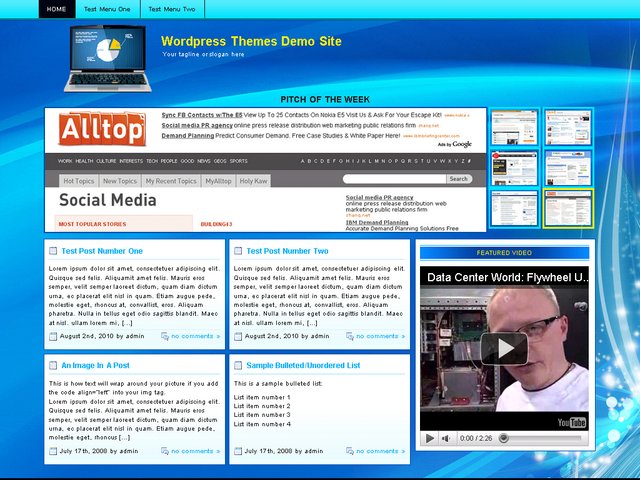640x480 pixels.
Task: Open Sample Bulleted/Unordered List post
Action: [x=303, y=365]
